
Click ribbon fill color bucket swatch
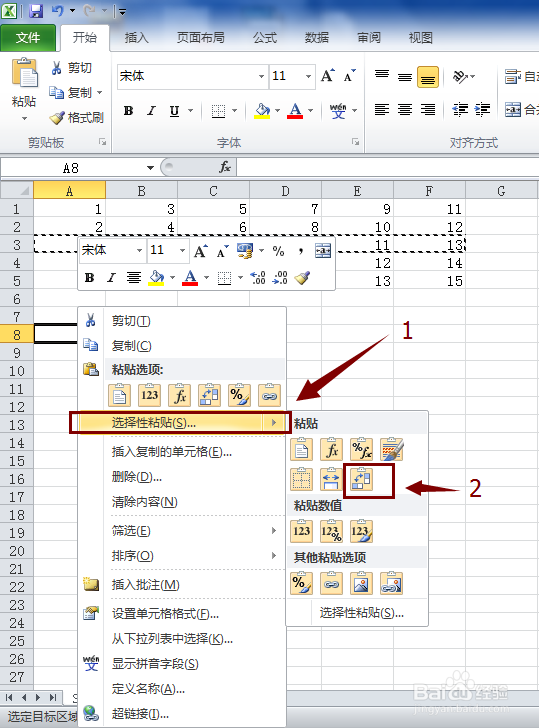[x=262, y=111]
